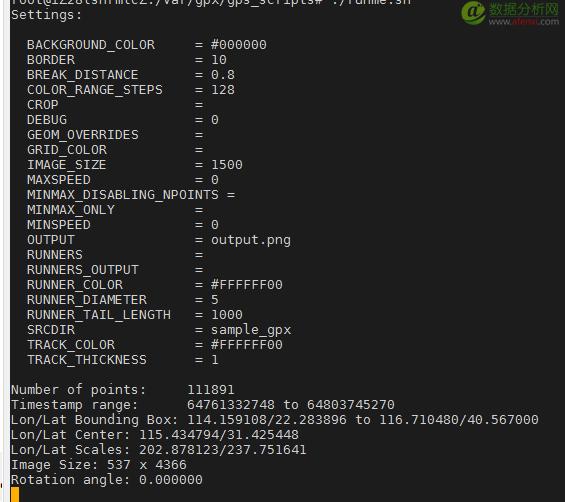Click the 'Settings:' header line

click(46, 15)
